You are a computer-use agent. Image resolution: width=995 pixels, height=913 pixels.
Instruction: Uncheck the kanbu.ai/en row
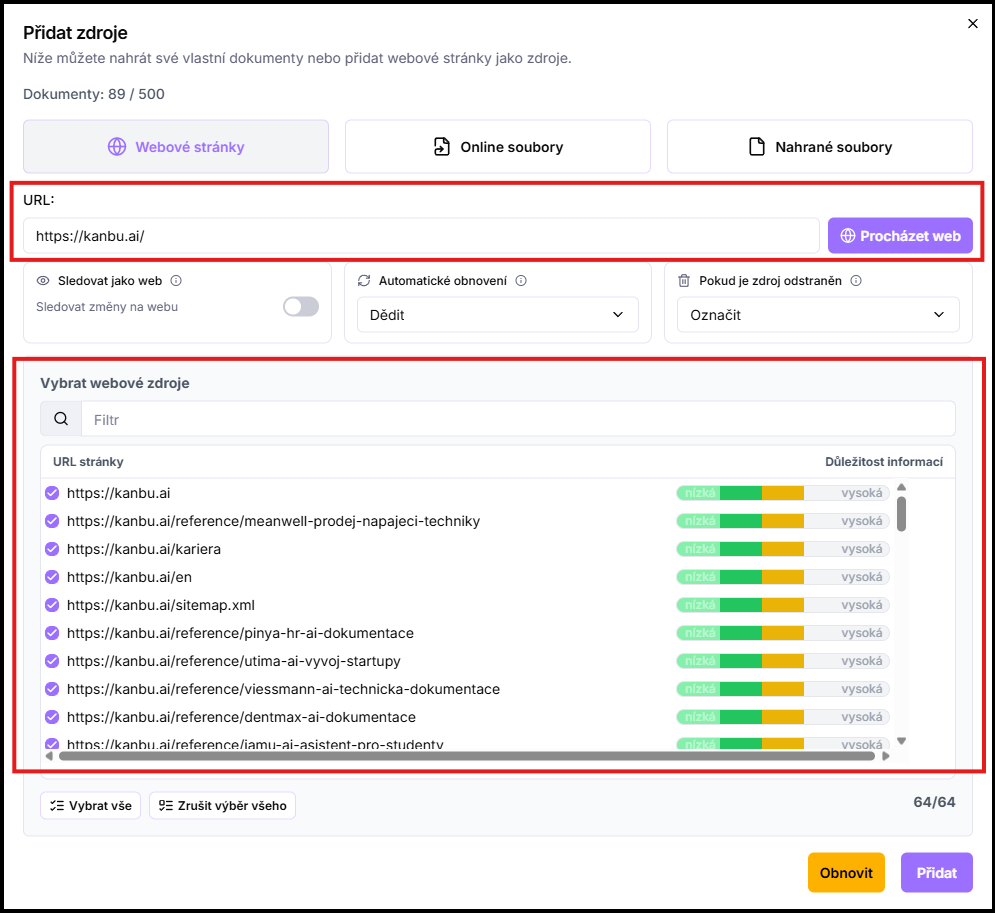coord(52,577)
